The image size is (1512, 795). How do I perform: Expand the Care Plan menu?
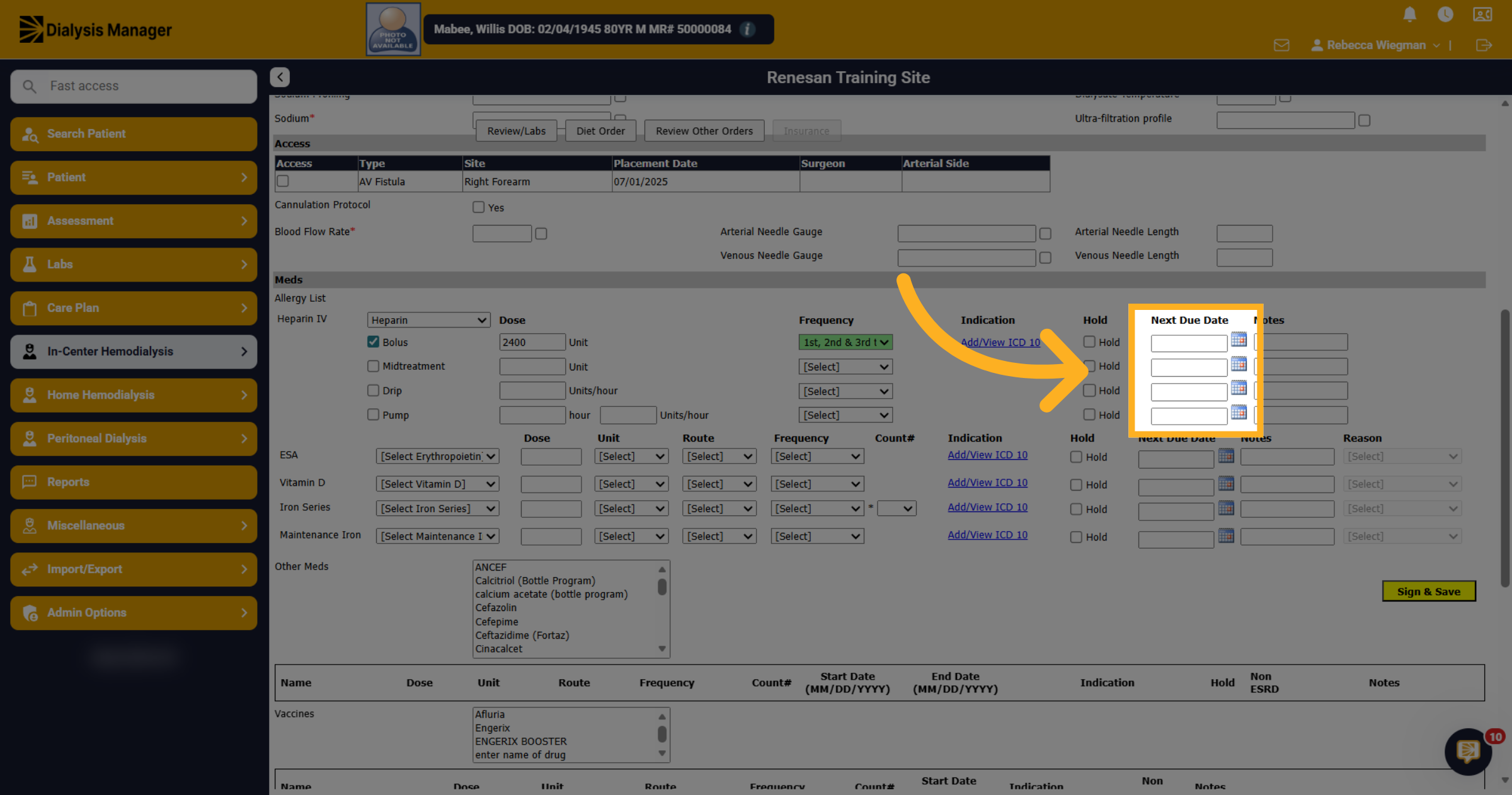point(134,308)
